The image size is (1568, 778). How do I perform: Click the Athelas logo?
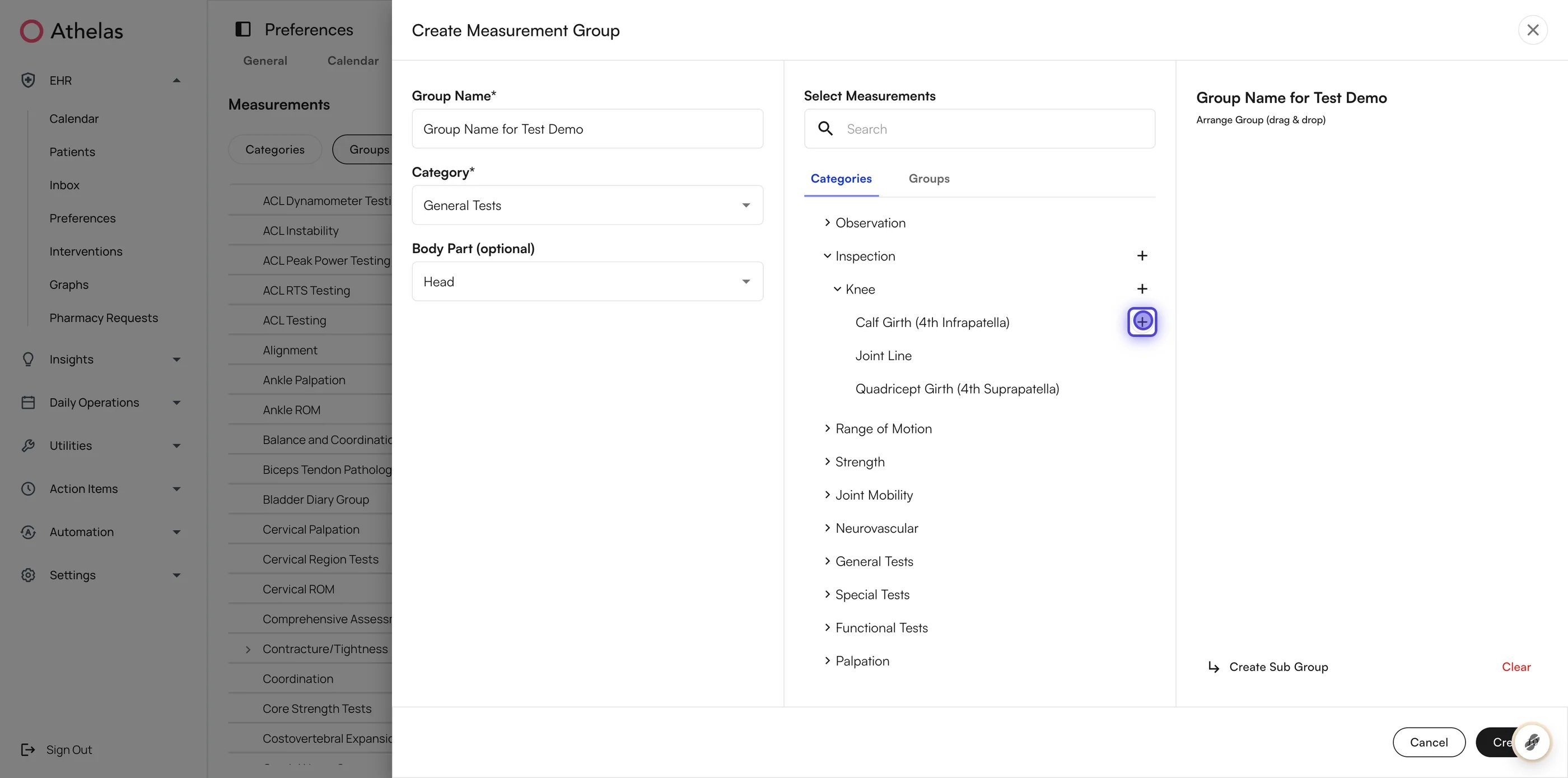(71, 31)
